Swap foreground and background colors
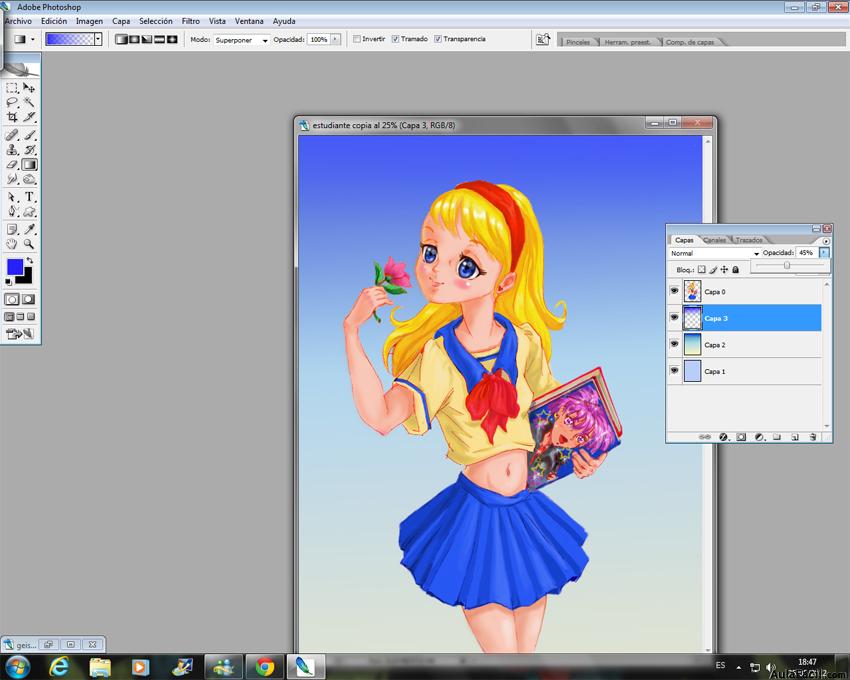 (30, 261)
